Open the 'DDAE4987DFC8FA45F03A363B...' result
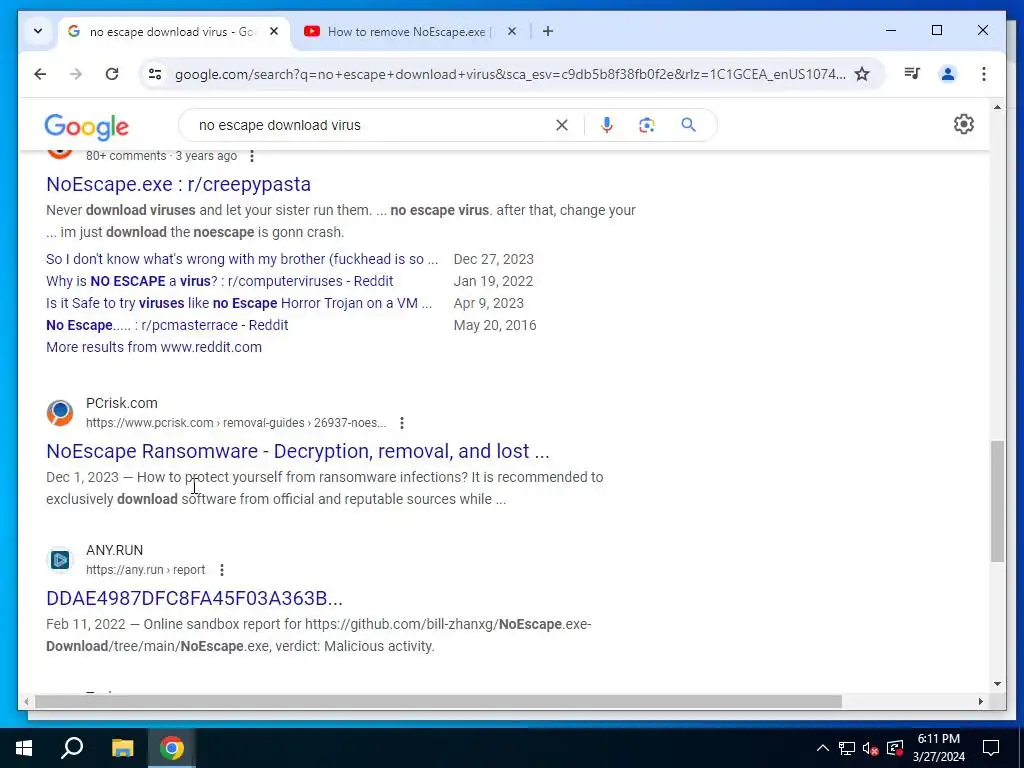Screen dimensions: 1024x768 click(x=195, y=598)
